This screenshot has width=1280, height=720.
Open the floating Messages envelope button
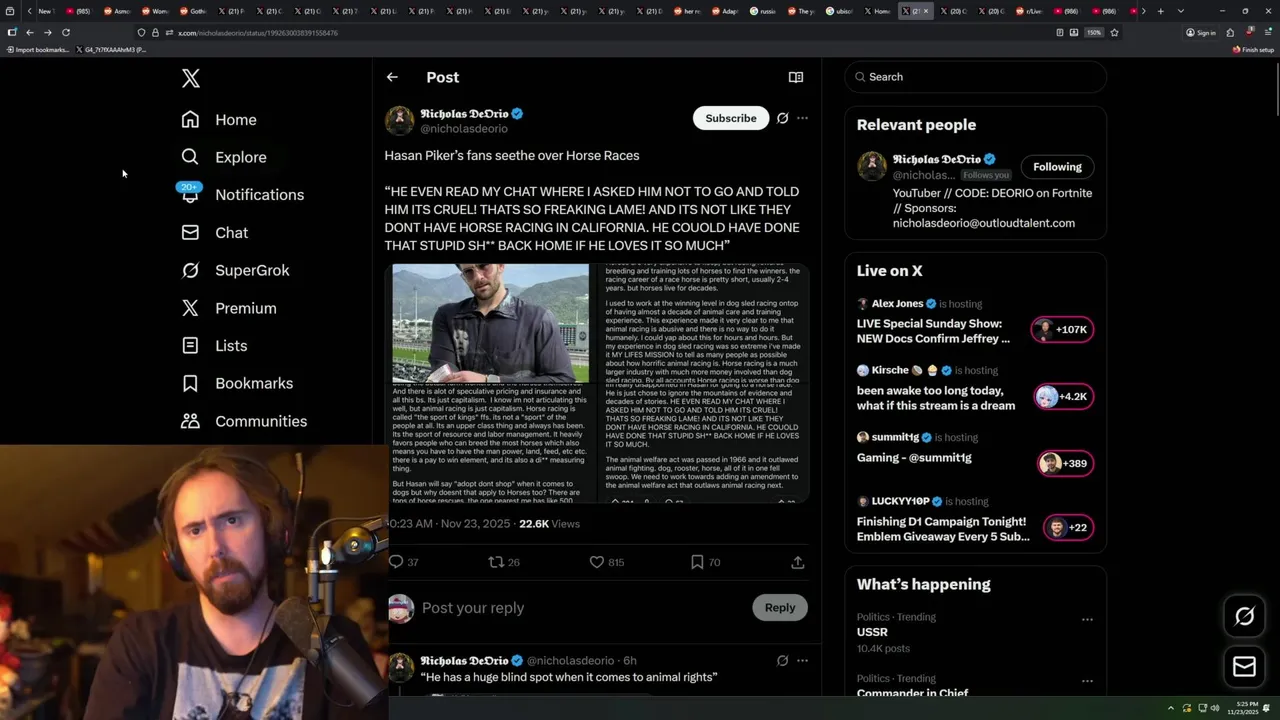(x=1244, y=667)
